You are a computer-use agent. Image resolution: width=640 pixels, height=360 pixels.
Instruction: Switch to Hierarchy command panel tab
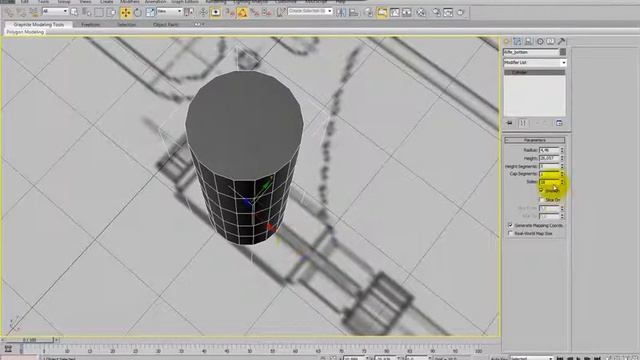click(529, 41)
